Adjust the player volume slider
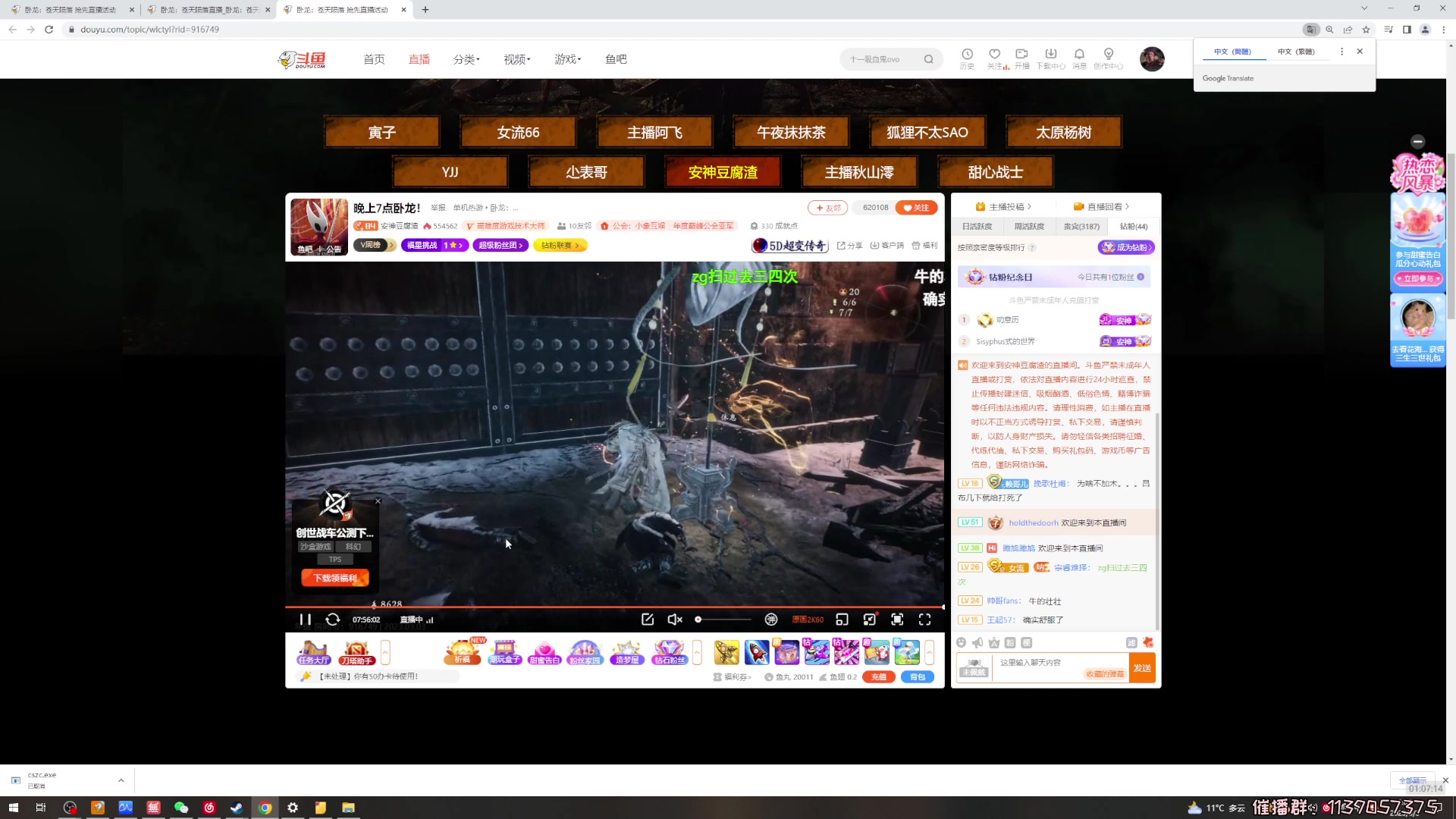 click(723, 620)
